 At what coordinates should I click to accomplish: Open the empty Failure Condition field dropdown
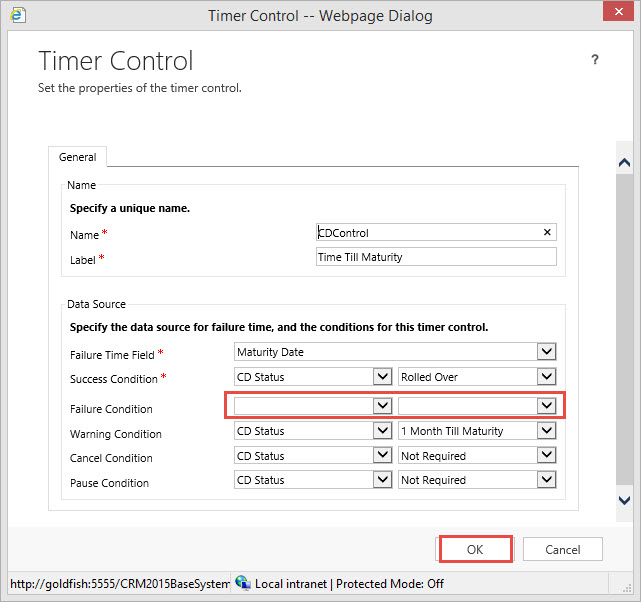click(381, 406)
